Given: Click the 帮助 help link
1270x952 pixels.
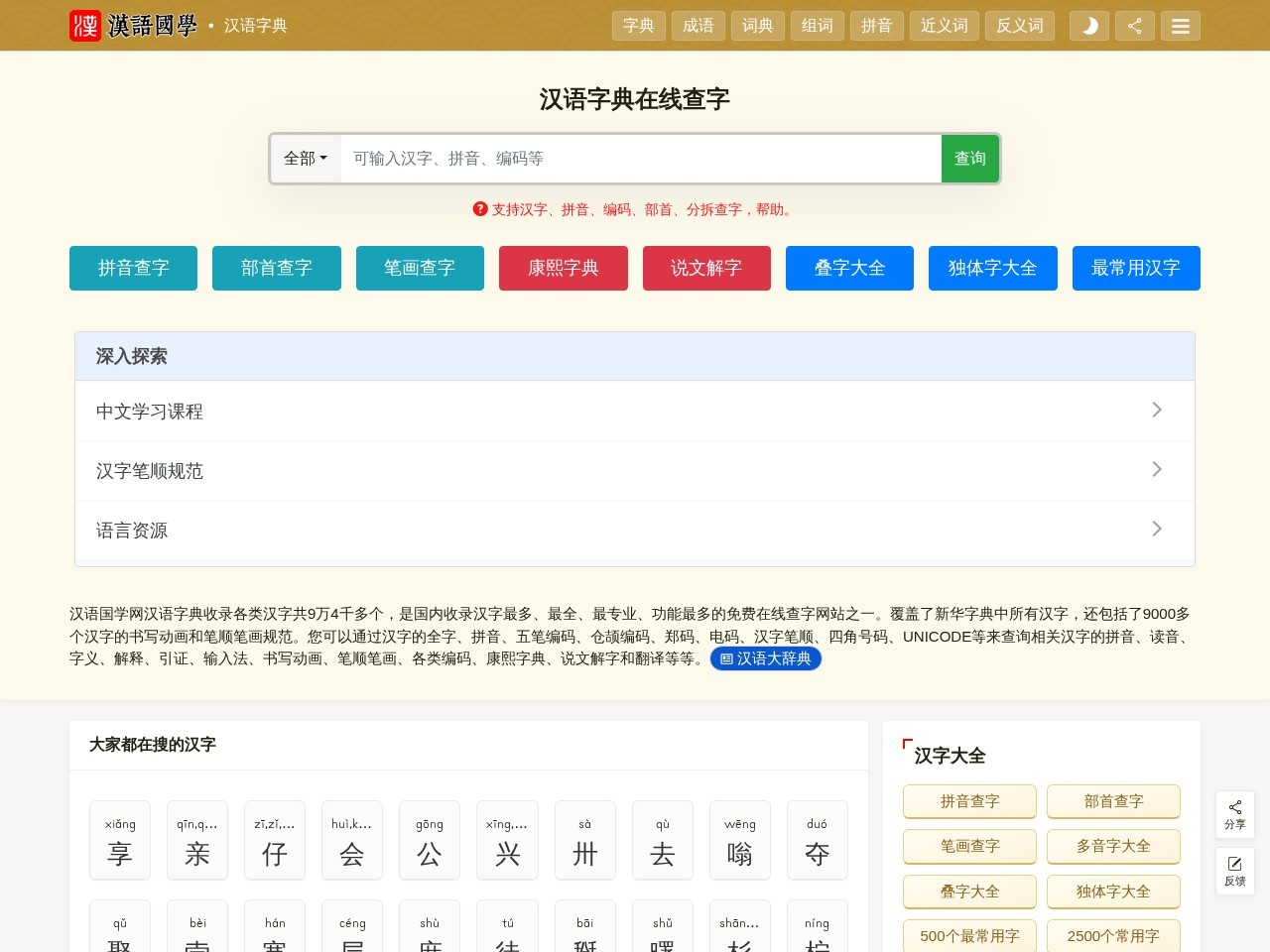Looking at the screenshot, I should [770, 209].
